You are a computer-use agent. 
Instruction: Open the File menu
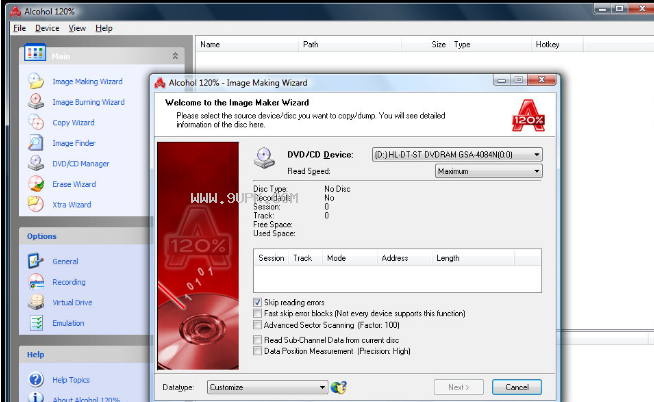pyautogui.click(x=20, y=28)
